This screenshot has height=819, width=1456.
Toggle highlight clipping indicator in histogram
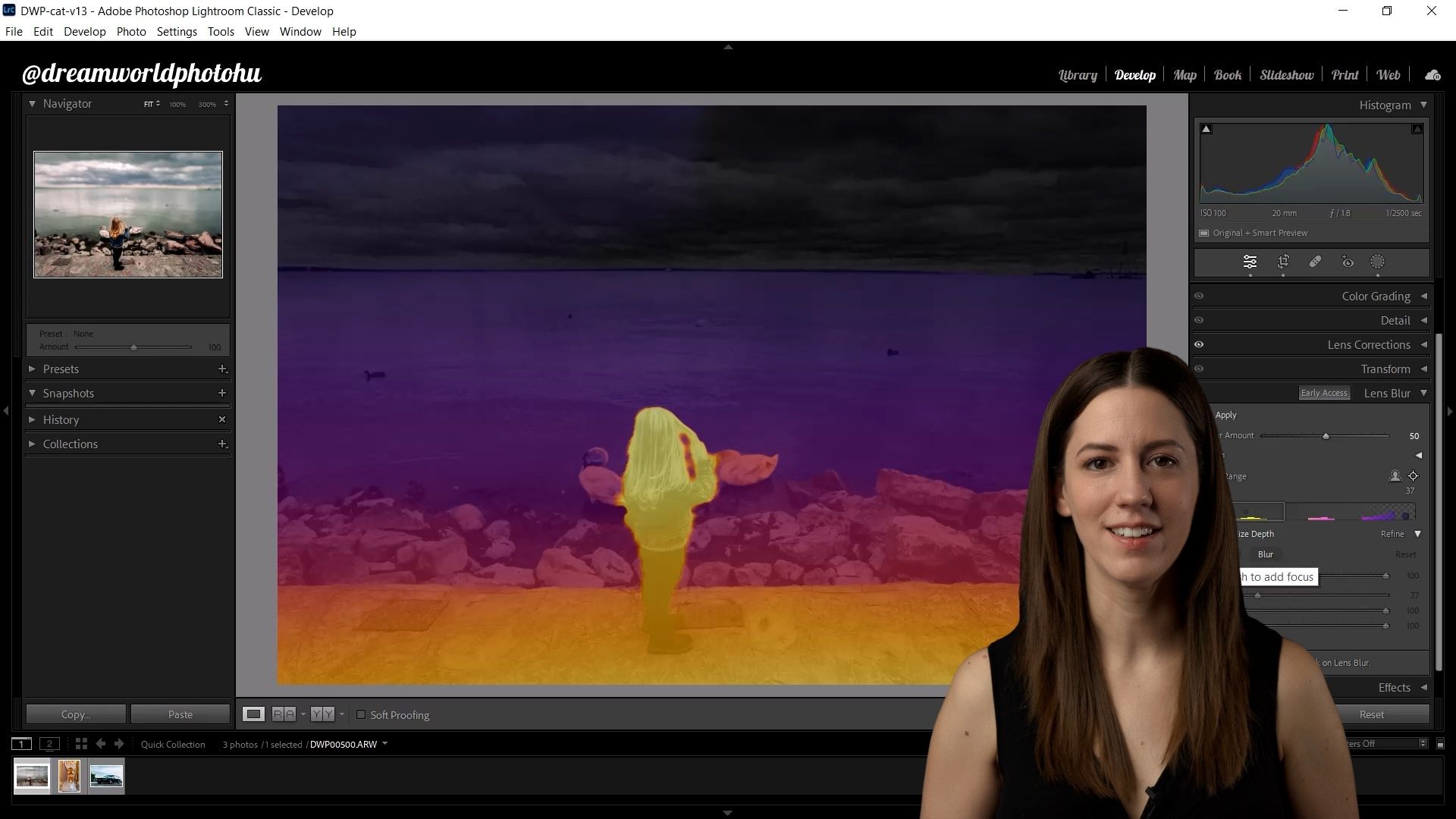pyautogui.click(x=1417, y=129)
